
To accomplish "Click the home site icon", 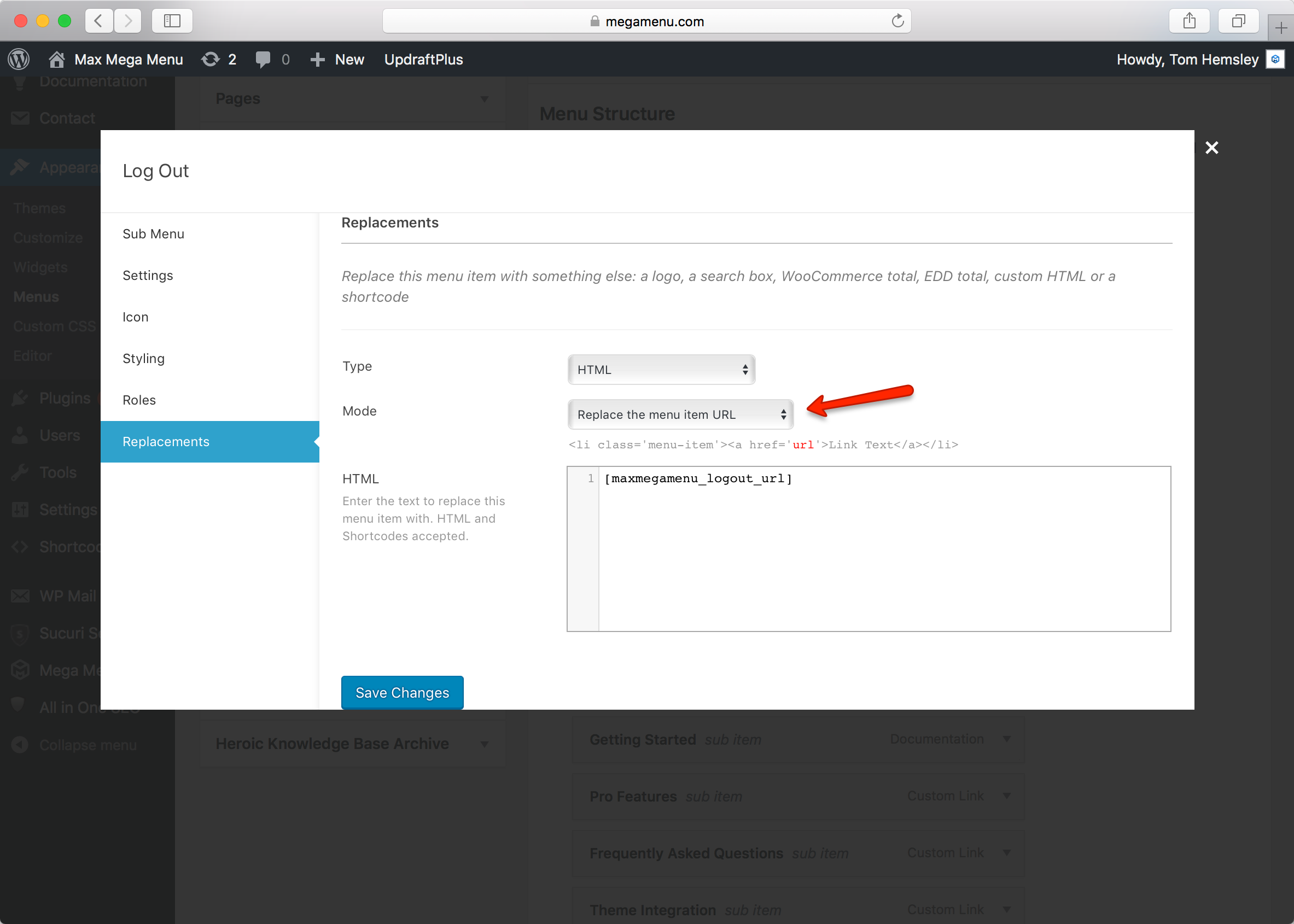I will pos(56,59).
